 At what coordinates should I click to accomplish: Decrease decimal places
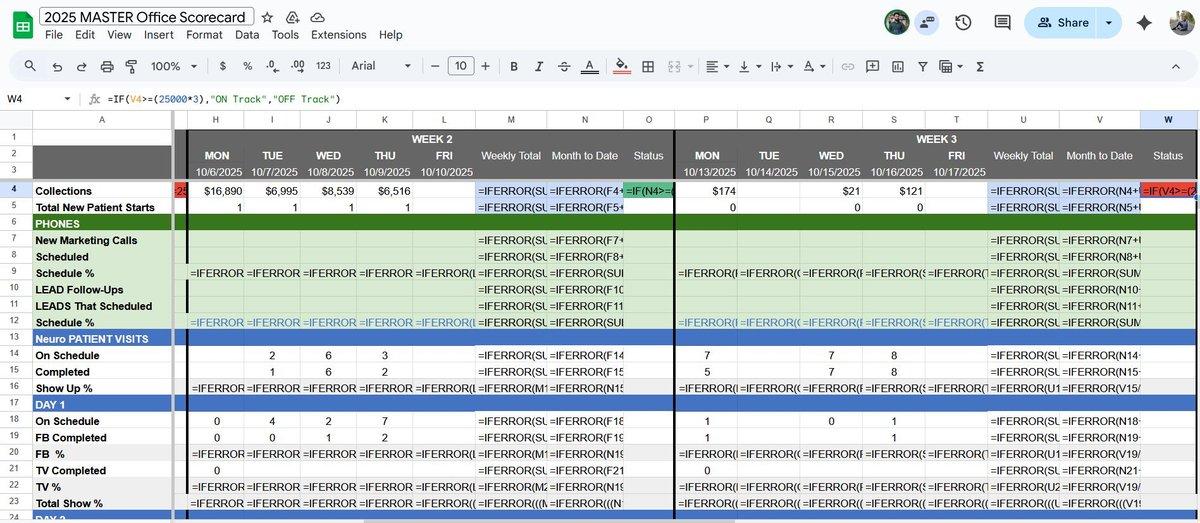pos(272,66)
